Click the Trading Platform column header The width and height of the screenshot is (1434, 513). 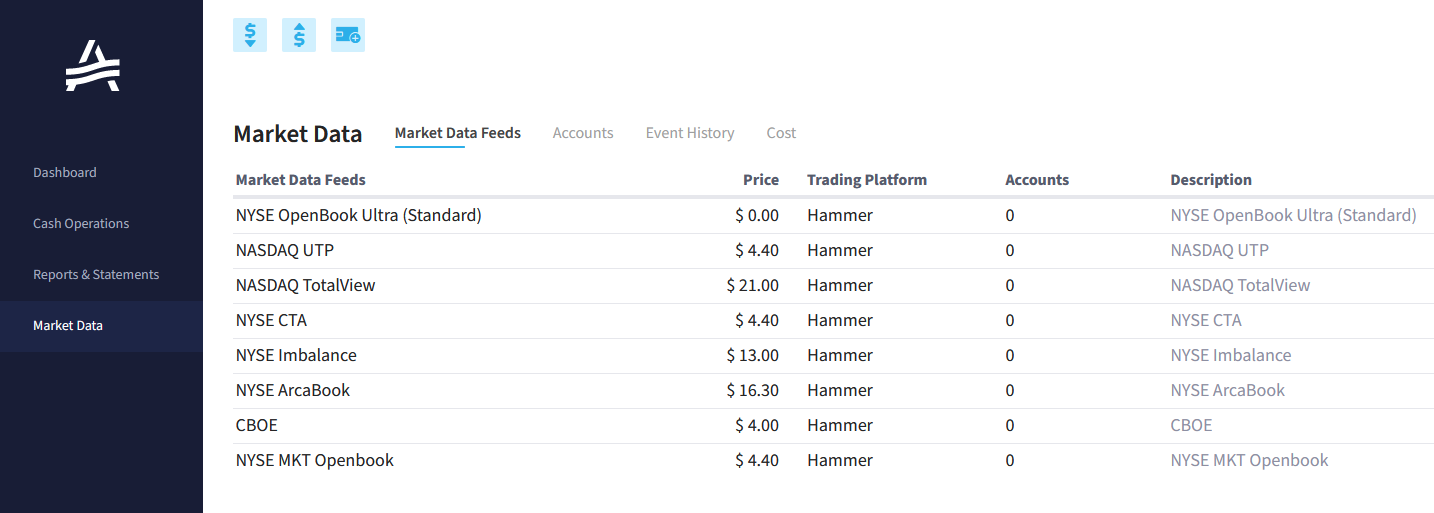pos(867,180)
